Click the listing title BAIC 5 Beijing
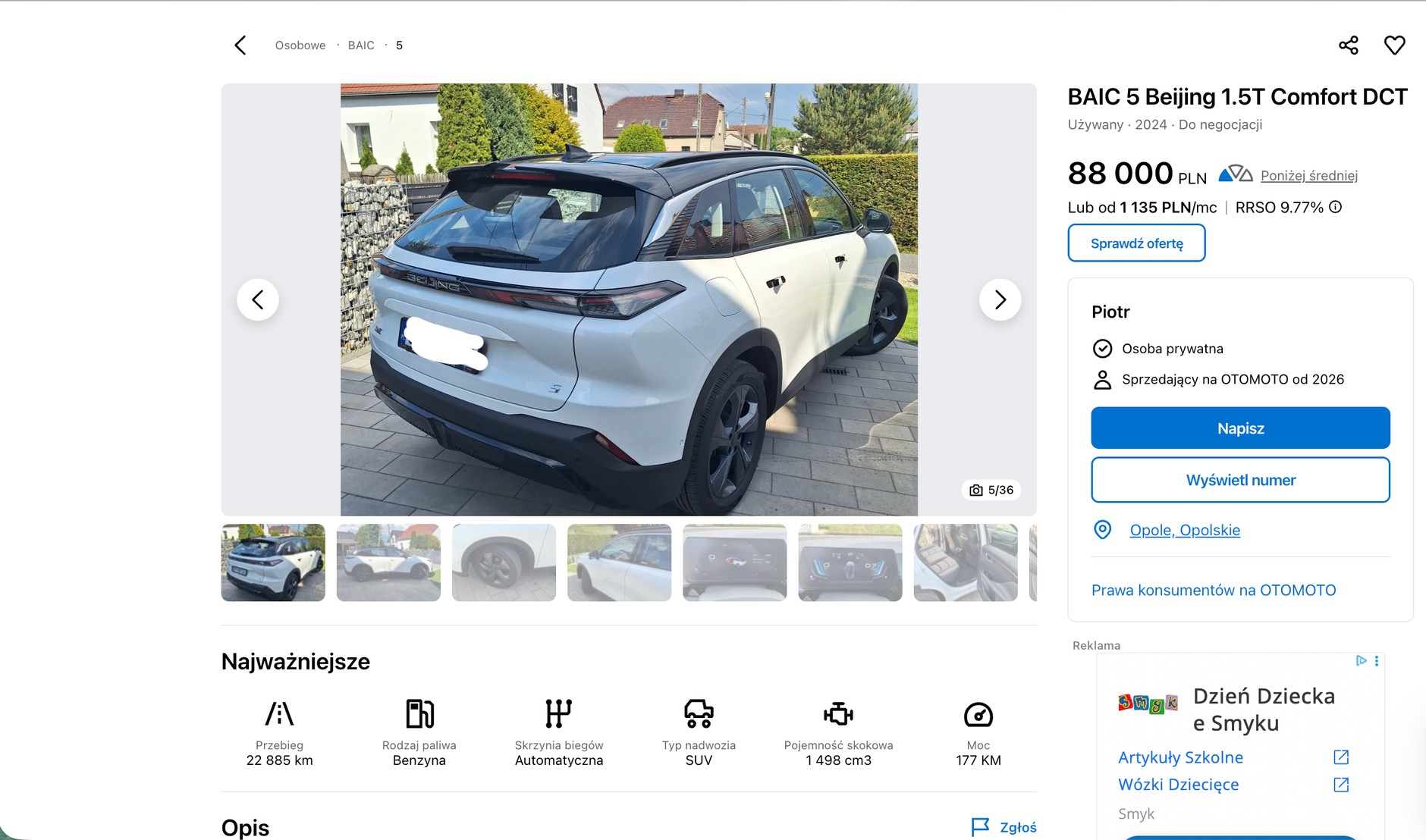The height and width of the screenshot is (840, 1426). [x=1237, y=97]
